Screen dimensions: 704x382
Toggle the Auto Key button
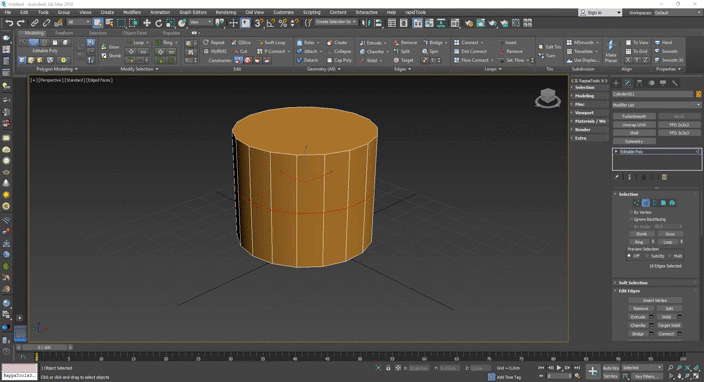(611, 368)
